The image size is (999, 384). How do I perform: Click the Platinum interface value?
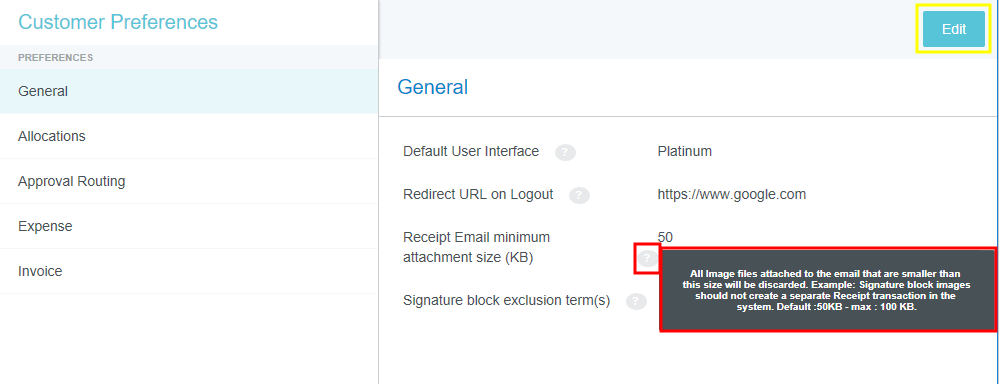684,152
